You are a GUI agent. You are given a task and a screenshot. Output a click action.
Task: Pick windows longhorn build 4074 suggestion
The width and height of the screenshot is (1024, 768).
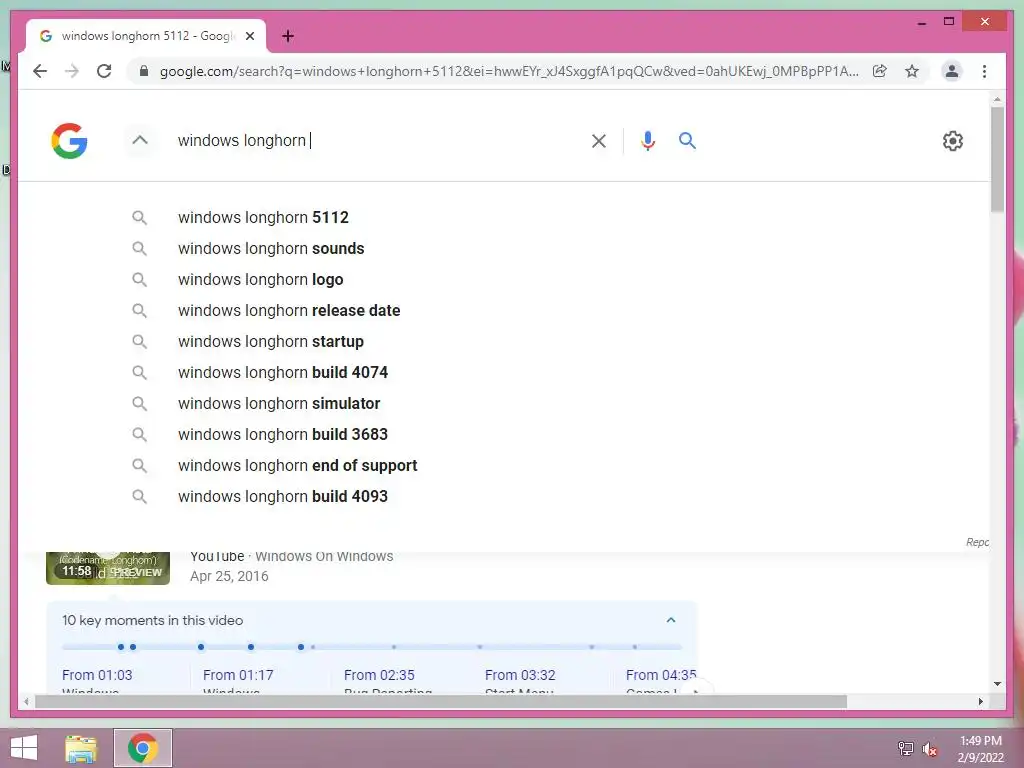(283, 372)
